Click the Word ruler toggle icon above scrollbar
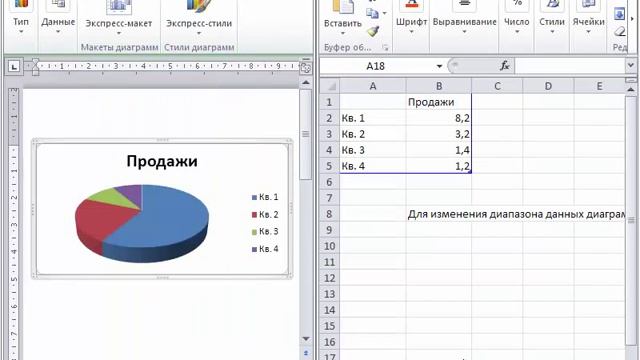Screen dimensions: 640x360 tap(305, 68)
